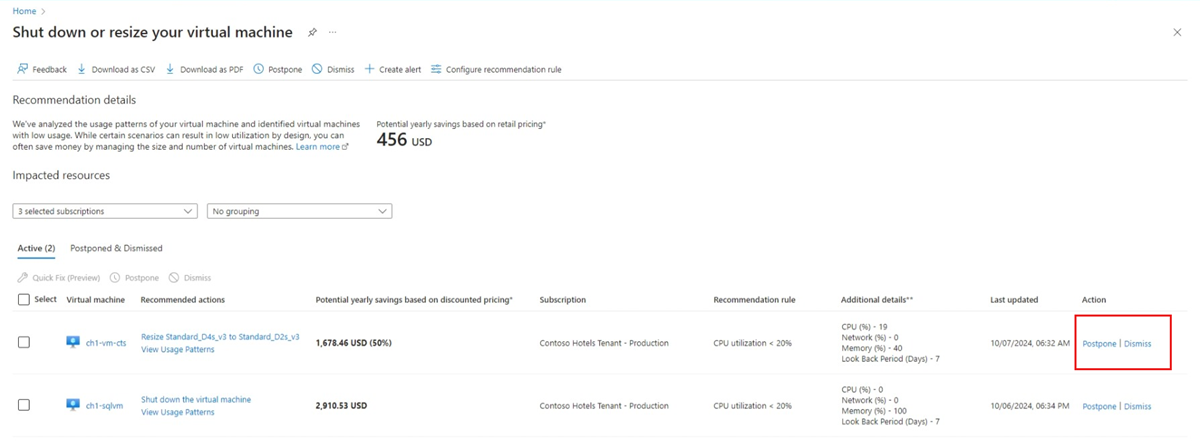Screen dimensions: 1200x446
Task: Click Resize Standard_D4s_v3 to Standard_D2s_v3 link
Action: coord(220,337)
